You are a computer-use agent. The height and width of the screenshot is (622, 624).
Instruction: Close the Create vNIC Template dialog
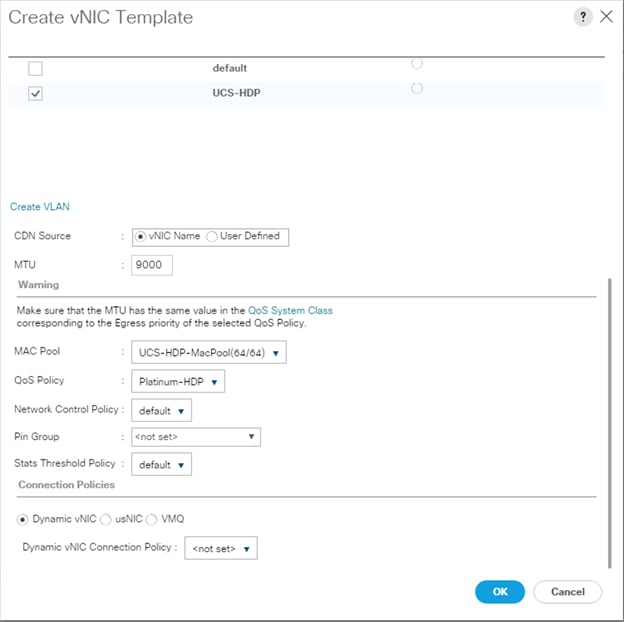[606, 17]
